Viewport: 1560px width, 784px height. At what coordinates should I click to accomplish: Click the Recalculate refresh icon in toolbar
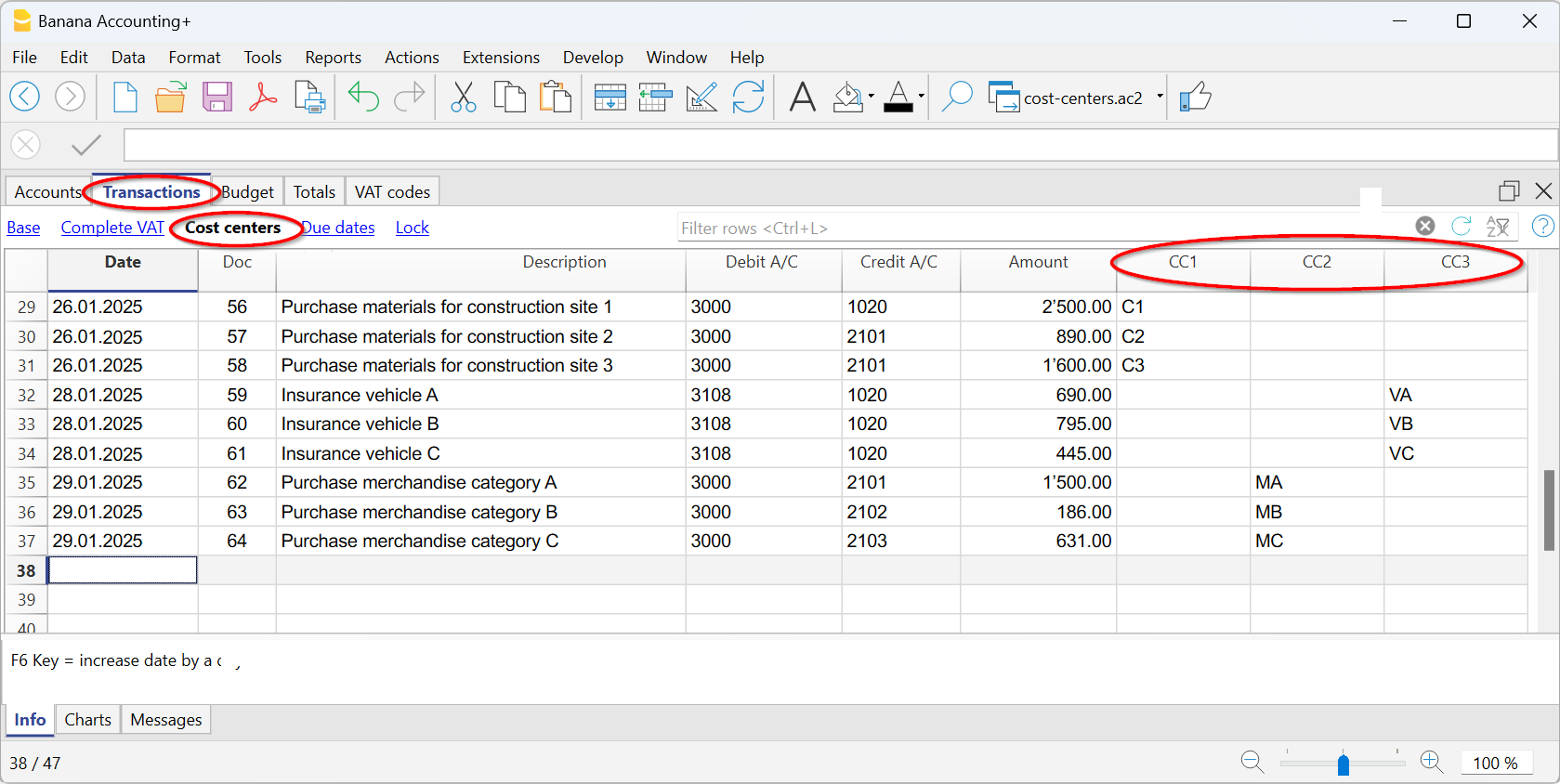[x=748, y=97]
